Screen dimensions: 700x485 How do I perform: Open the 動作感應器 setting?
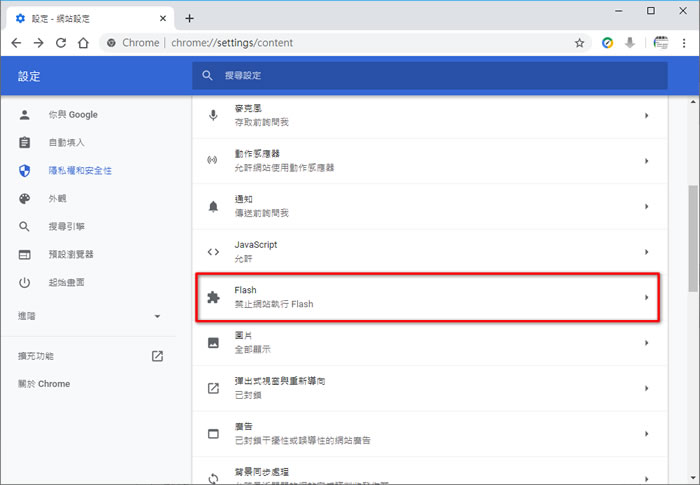430,161
